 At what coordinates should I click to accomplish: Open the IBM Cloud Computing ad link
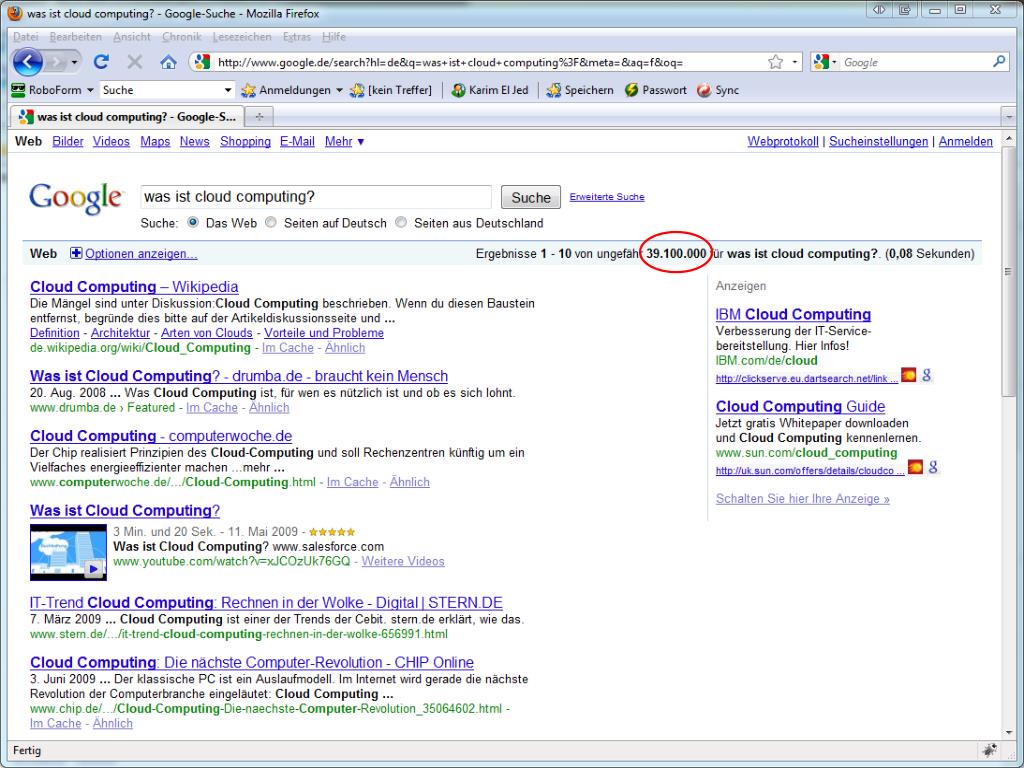coord(793,314)
